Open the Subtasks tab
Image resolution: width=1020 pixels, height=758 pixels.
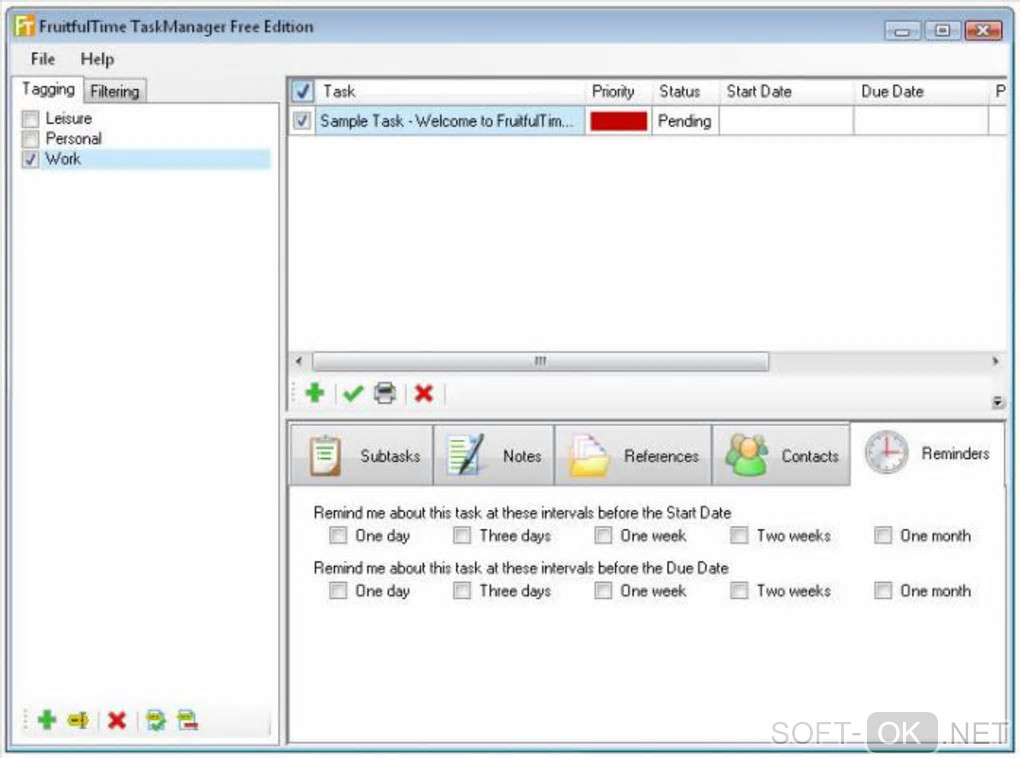pyautogui.click(x=361, y=456)
